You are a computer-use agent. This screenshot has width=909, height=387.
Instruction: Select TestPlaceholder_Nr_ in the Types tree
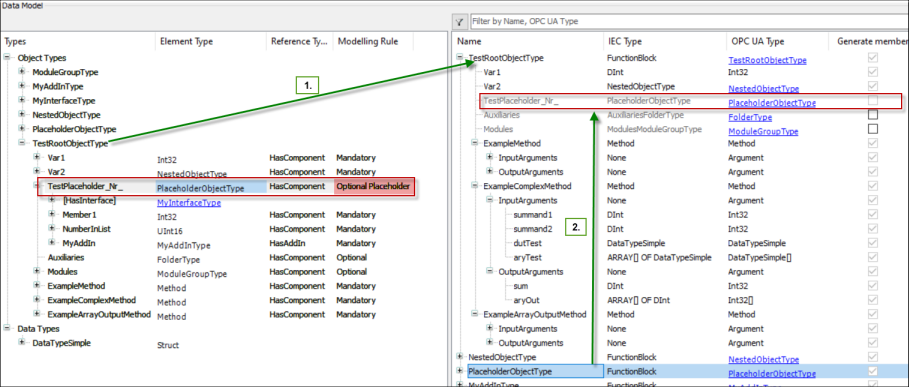pyautogui.click(x=85, y=186)
